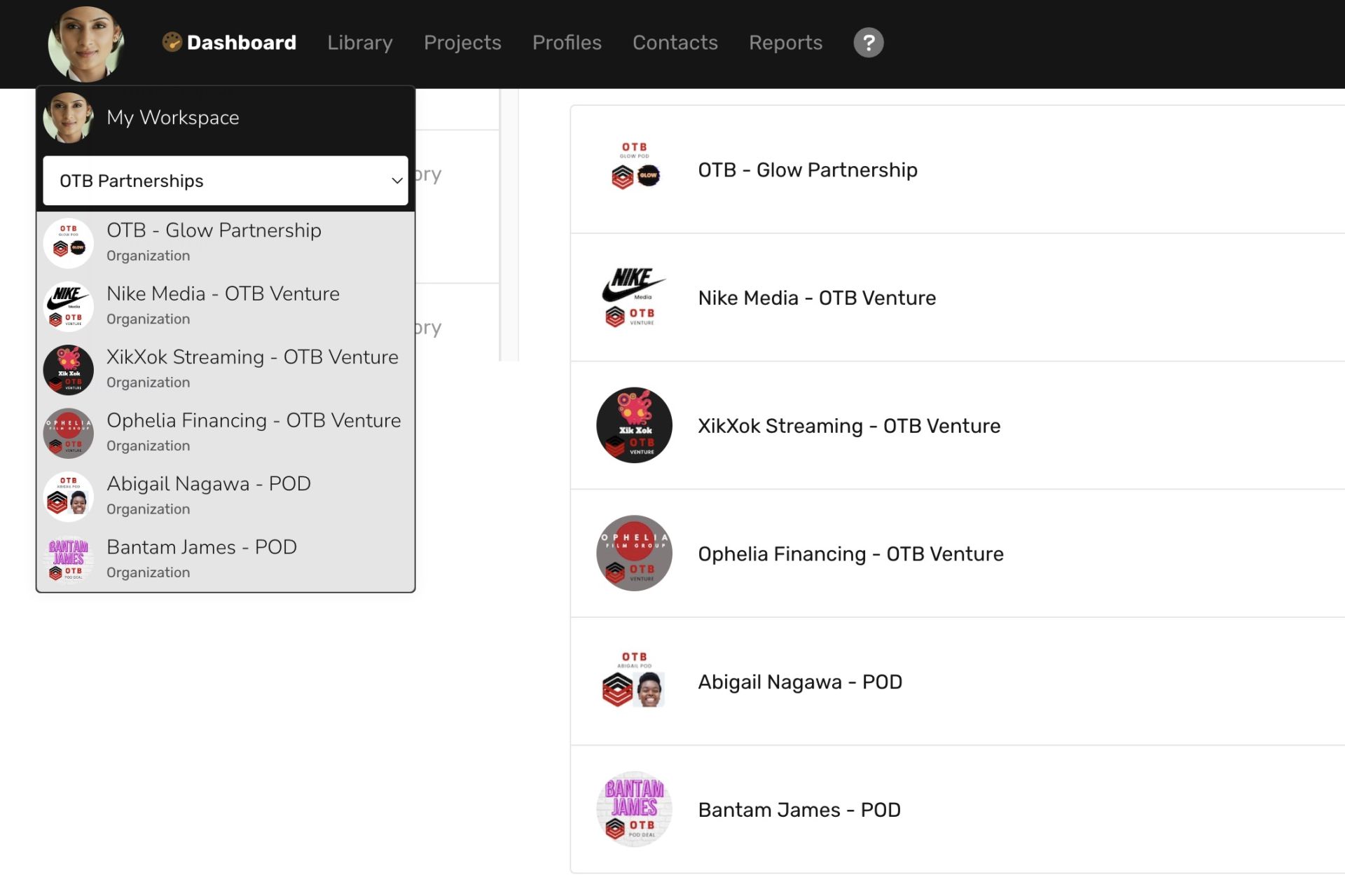Go to the Projects tab
This screenshot has width=1345, height=896.
pyautogui.click(x=462, y=43)
